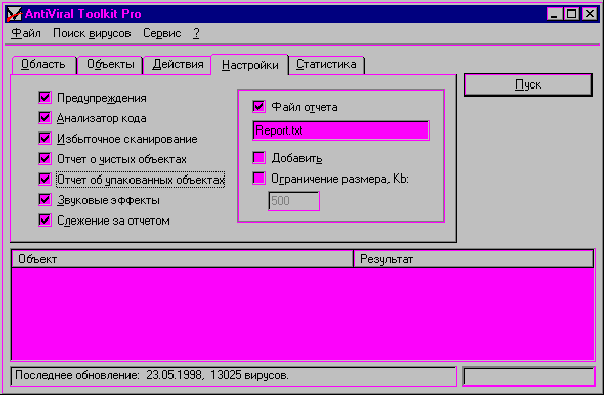Start the scan with the Пуск button
604x395 pixels.
point(528,85)
